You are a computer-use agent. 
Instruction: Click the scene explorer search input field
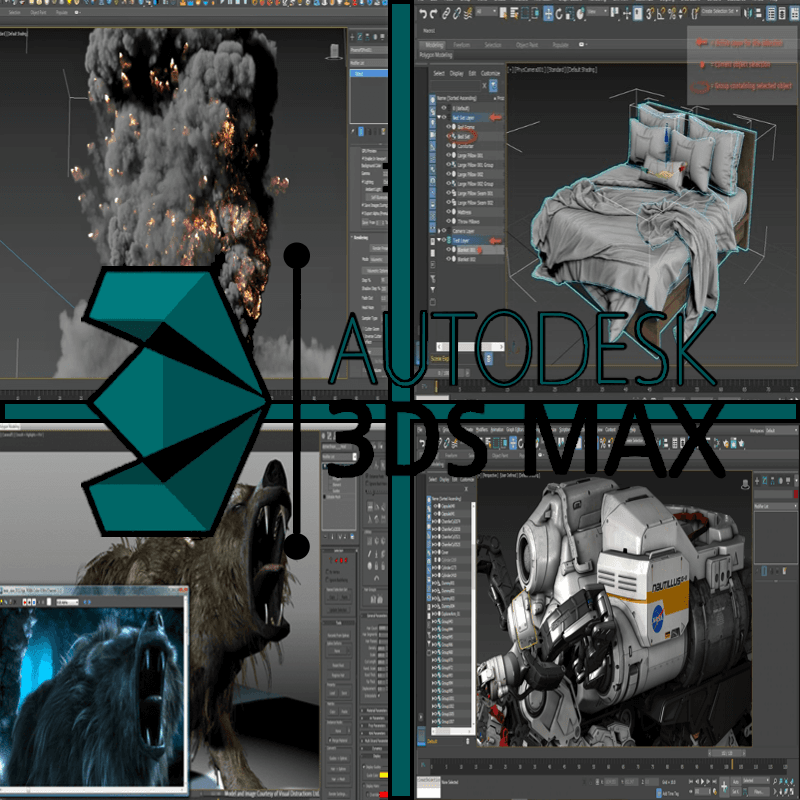click(455, 86)
